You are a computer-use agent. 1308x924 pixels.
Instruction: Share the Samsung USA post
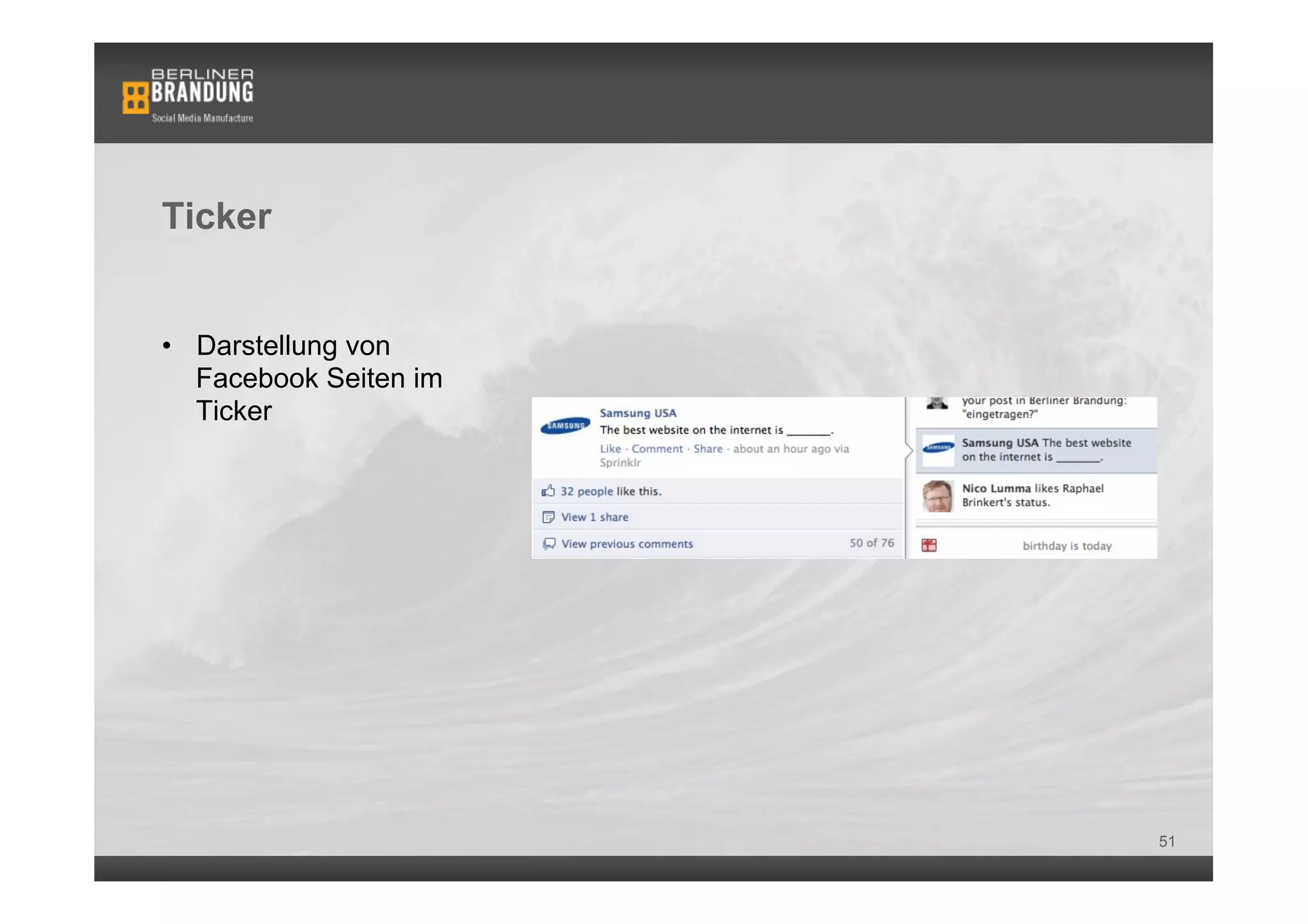tap(708, 449)
